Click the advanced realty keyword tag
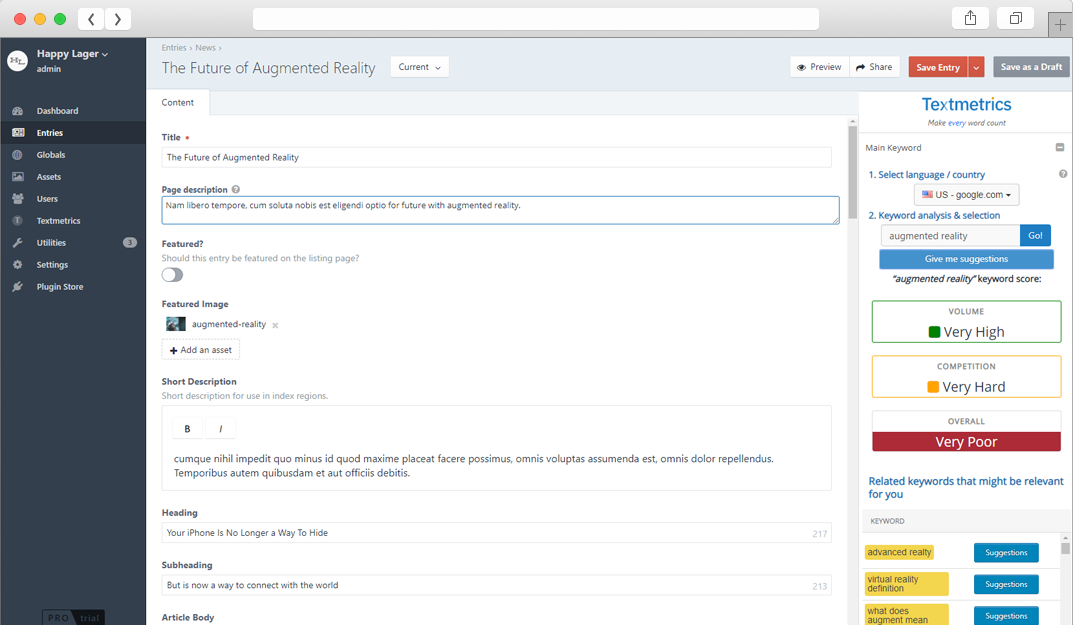Screen dimensions: 1075x625 pyautogui.click(x=899, y=552)
